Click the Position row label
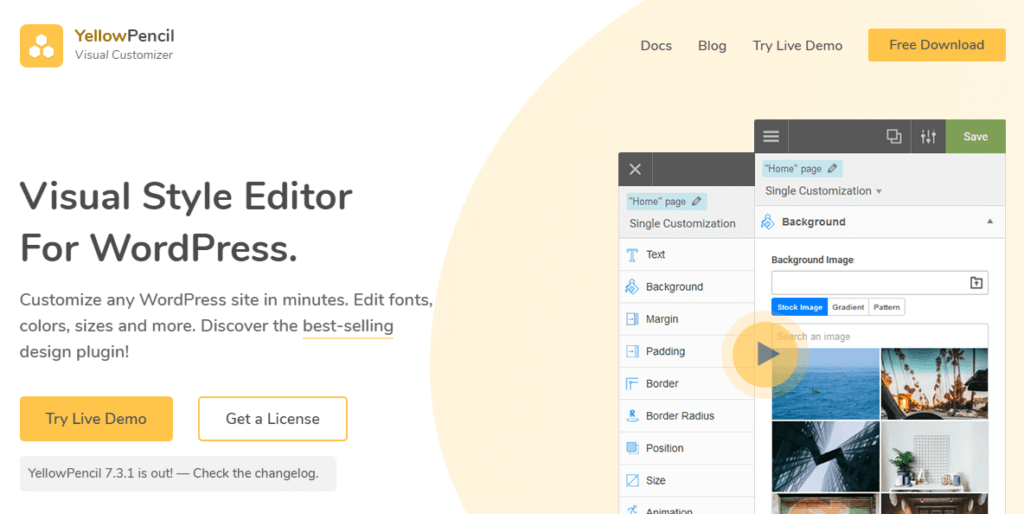 (x=664, y=448)
